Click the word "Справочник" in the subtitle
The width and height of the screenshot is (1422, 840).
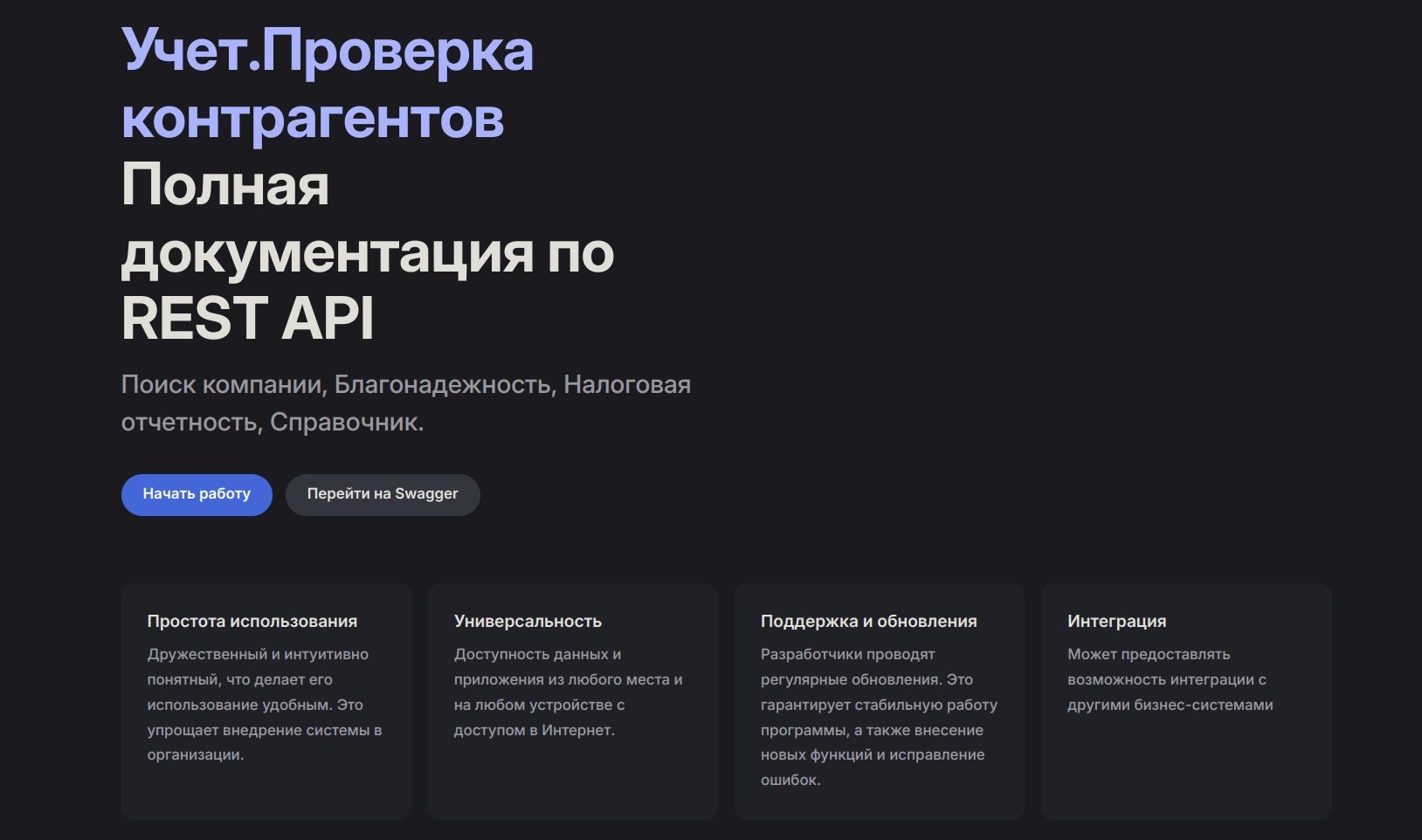[x=344, y=422]
